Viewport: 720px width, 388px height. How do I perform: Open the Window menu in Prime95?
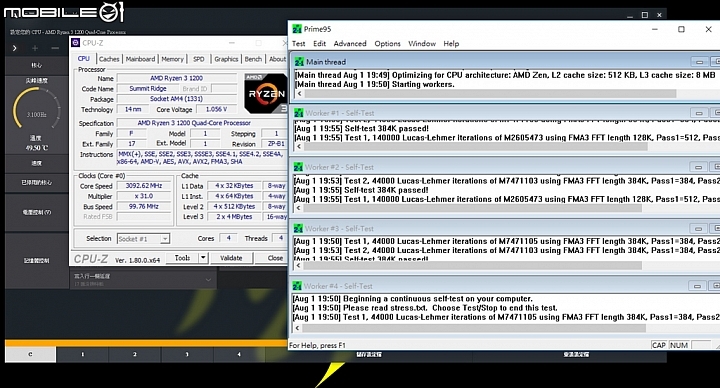(x=422, y=44)
